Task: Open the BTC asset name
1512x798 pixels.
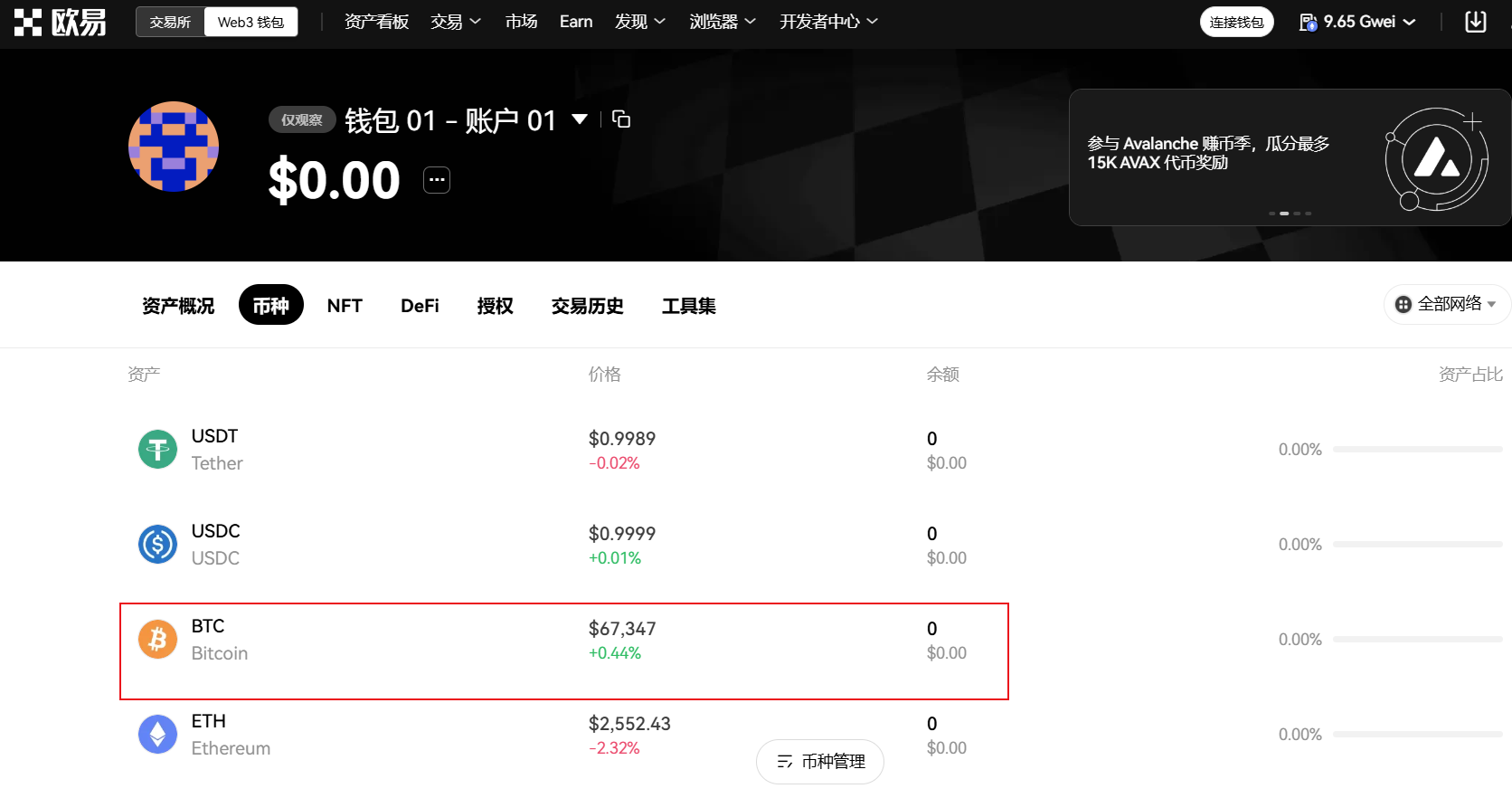Action: (208, 626)
